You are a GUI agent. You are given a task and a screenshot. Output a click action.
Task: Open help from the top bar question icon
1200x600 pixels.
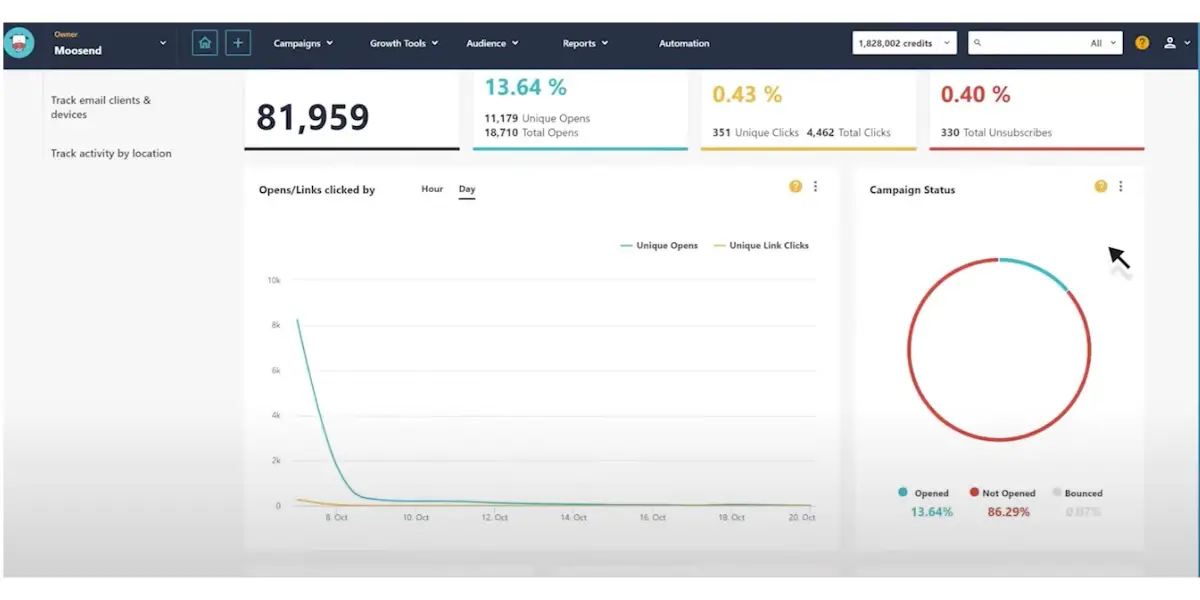click(1142, 43)
